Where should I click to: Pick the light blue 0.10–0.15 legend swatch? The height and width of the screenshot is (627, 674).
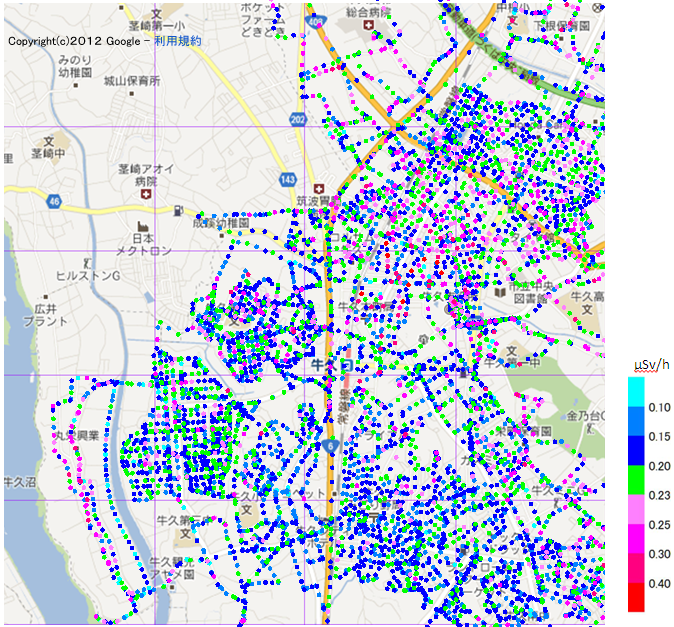point(636,422)
